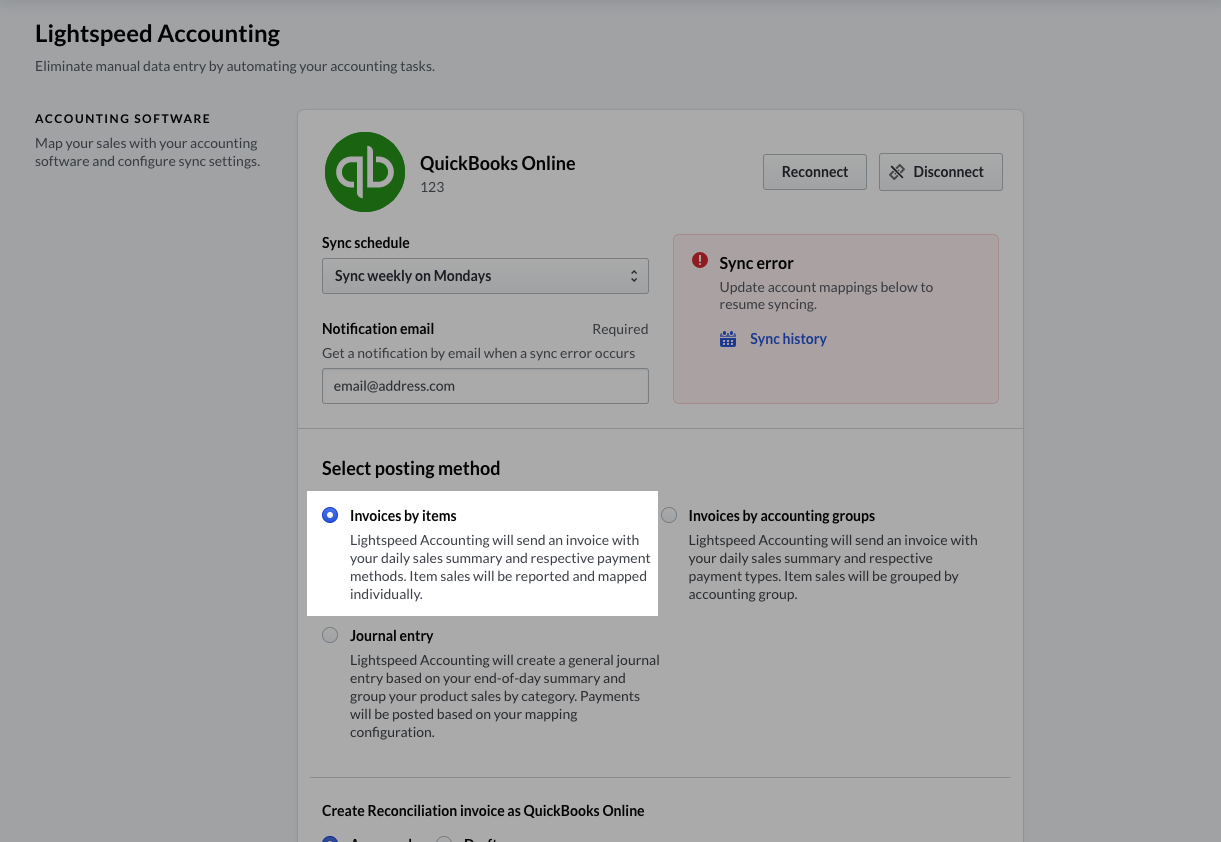Select the Invoices by accounting groups option
Screen dimensions: 1221x842
(668, 515)
